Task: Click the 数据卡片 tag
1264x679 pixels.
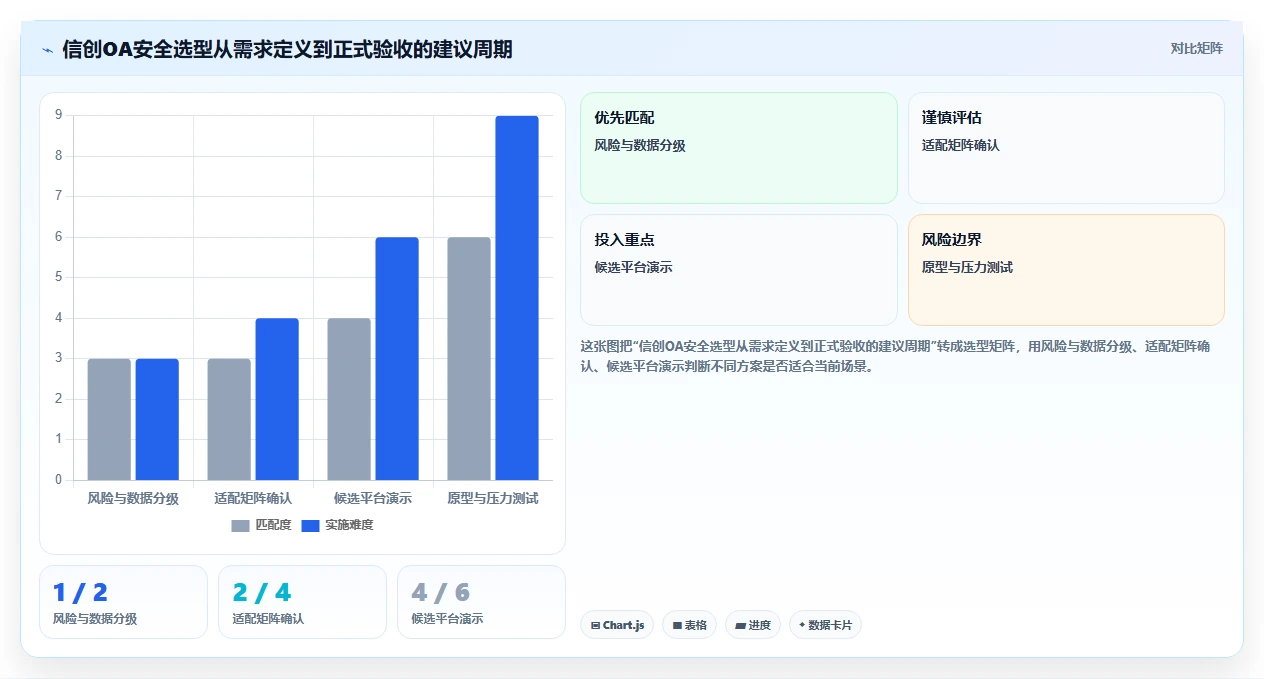Action: click(x=825, y=625)
